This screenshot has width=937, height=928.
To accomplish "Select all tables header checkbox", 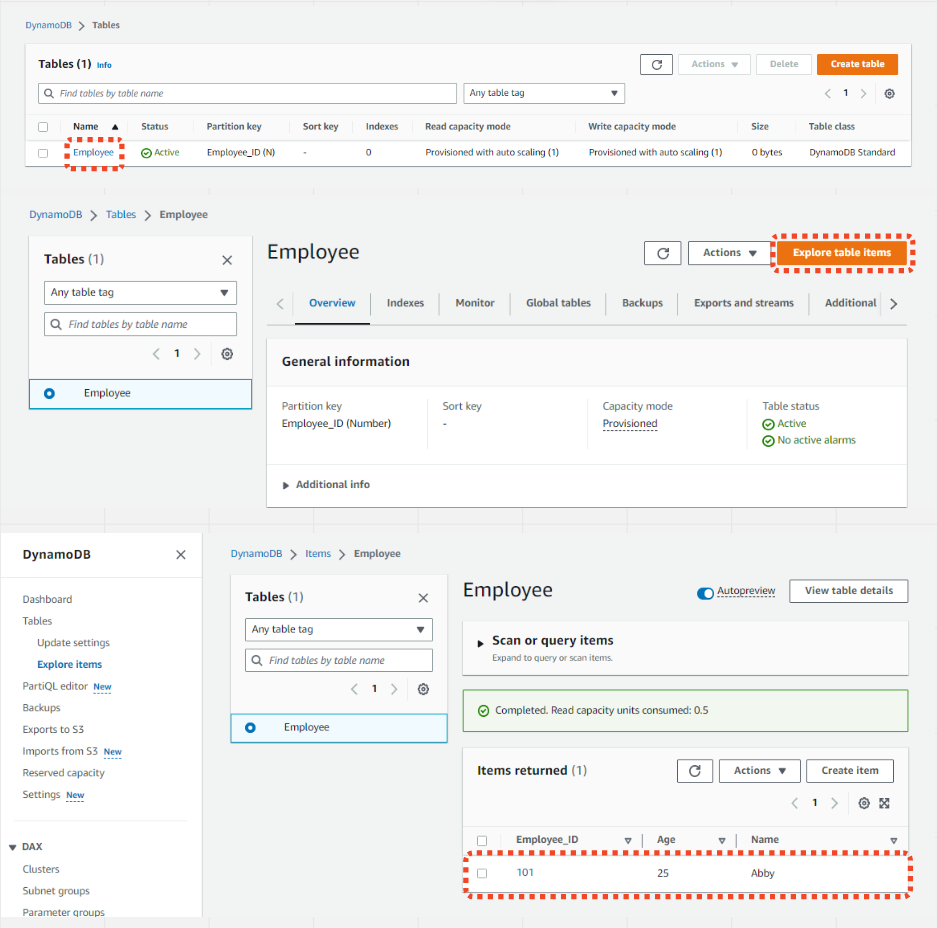I will [x=43, y=127].
